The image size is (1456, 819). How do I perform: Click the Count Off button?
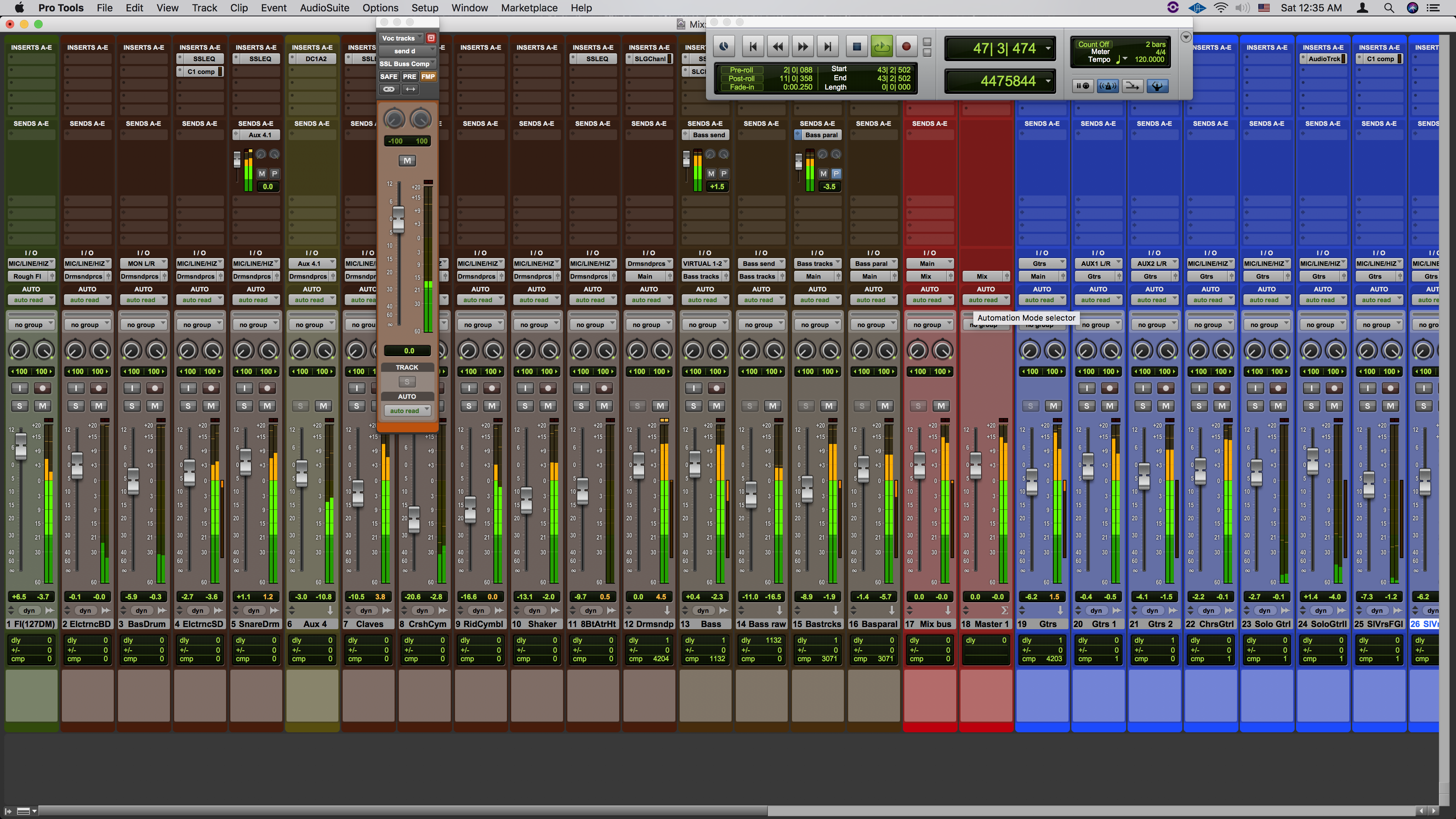click(1093, 44)
